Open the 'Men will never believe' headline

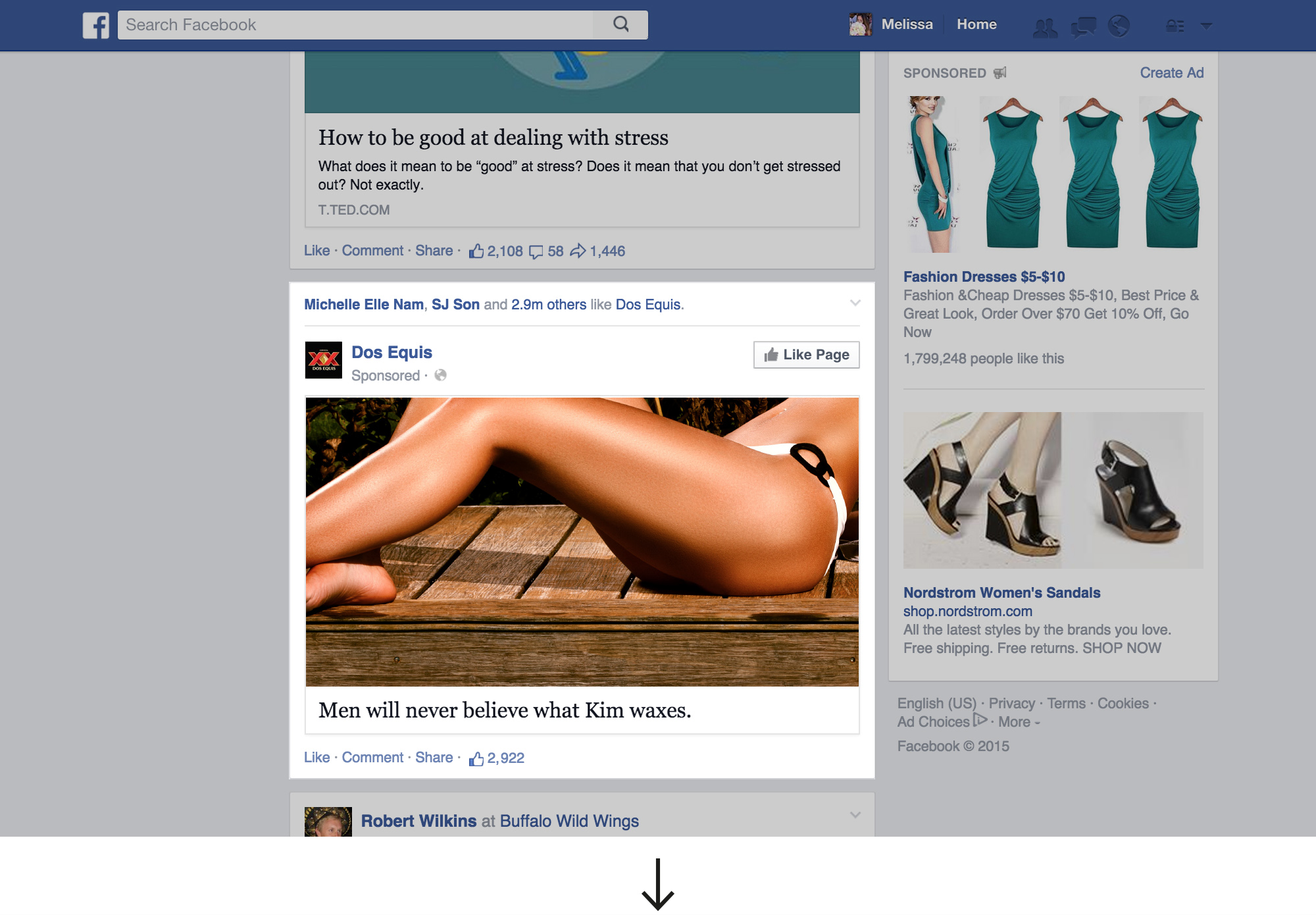point(505,710)
